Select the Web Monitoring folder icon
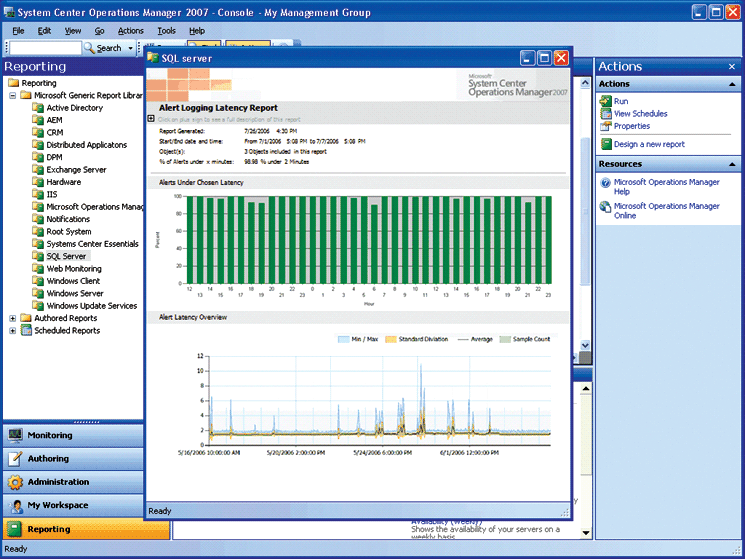 point(38,268)
